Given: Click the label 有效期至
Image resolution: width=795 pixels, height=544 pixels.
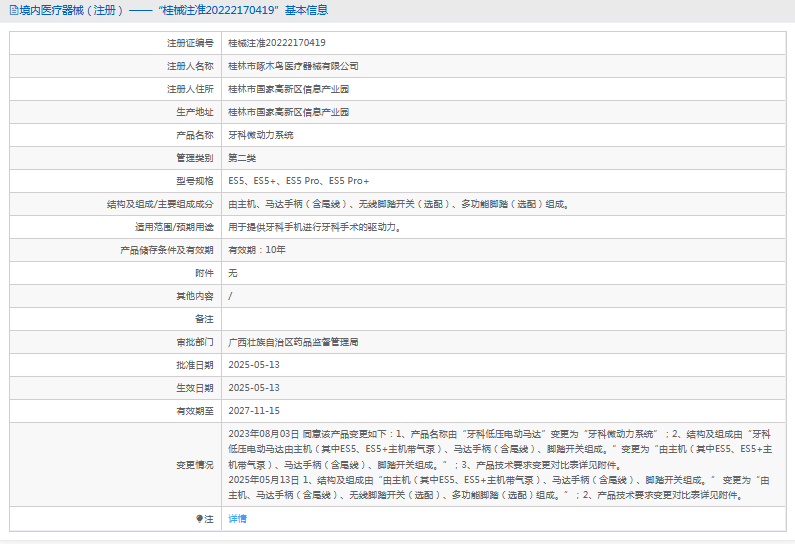Looking at the screenshot, I should (x=195, y=411).
